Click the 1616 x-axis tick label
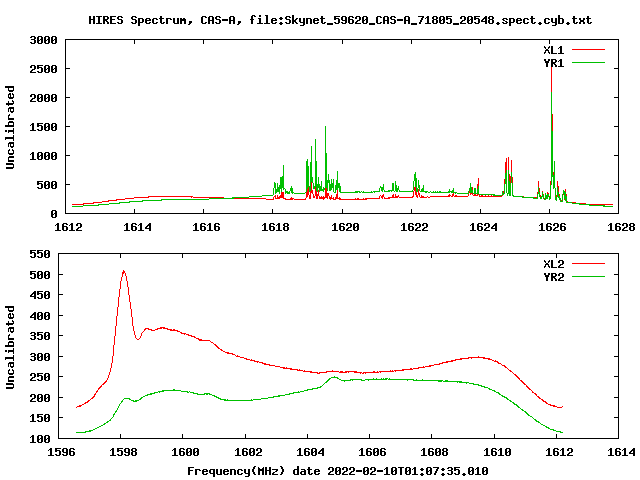Image resolution: width=640 pixels, height=480 pixels. click(x=206, y=227)
